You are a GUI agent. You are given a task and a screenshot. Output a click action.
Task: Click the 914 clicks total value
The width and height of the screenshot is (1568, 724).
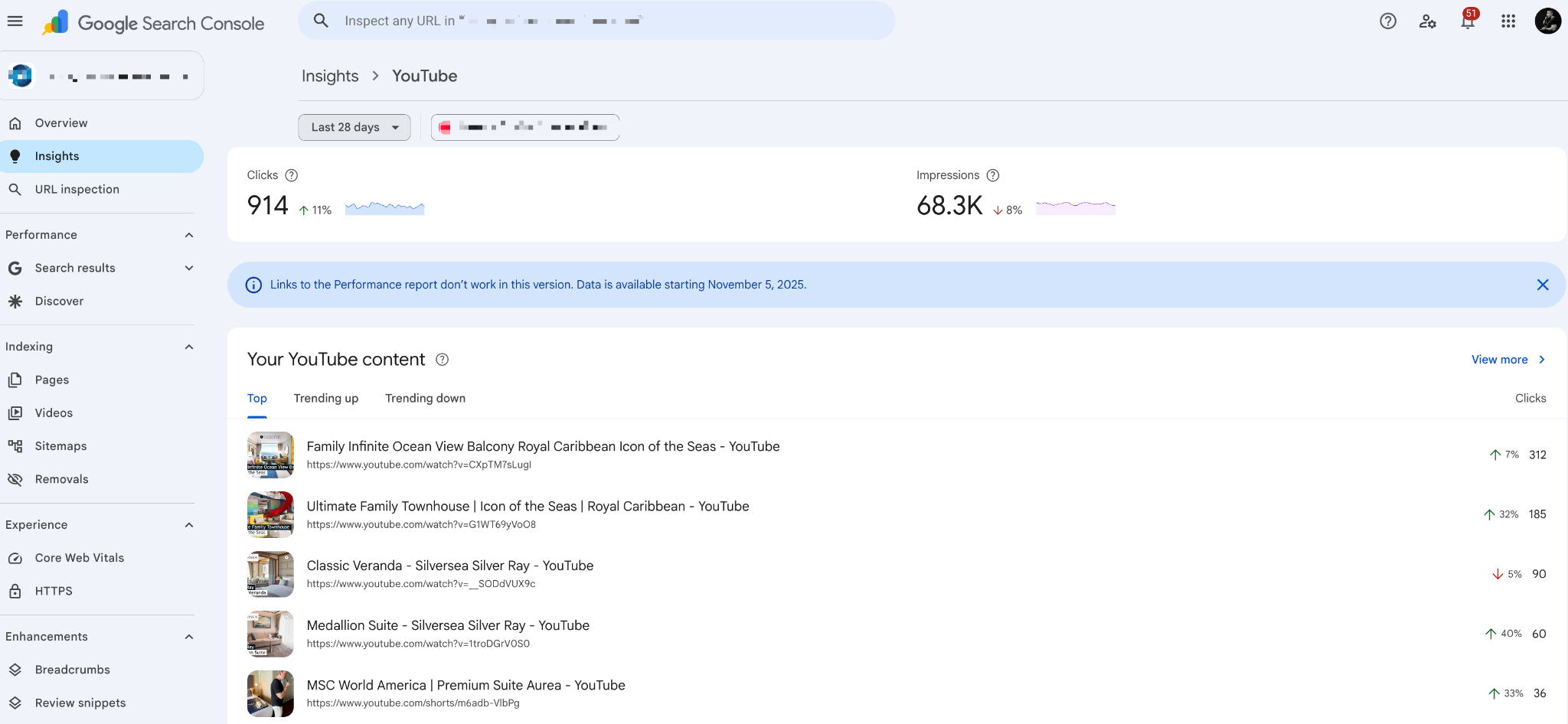coord(268,205)
